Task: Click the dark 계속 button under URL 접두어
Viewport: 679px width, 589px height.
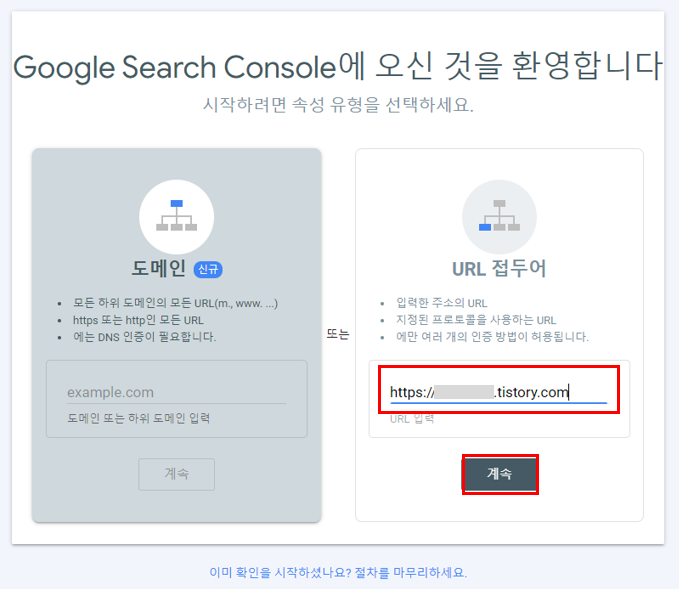Action: click(500, 474)
